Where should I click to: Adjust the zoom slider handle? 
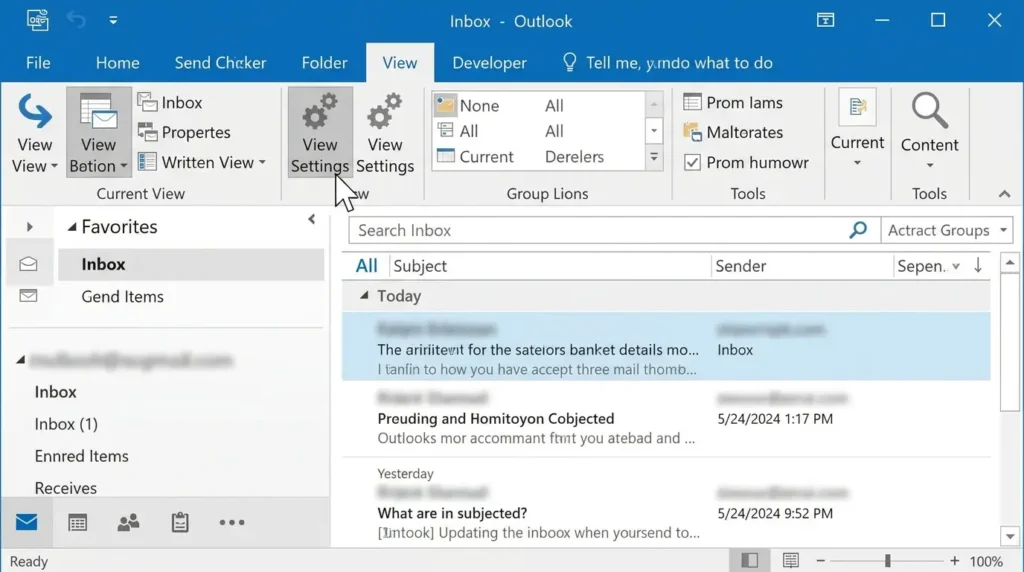coord(887,560)
